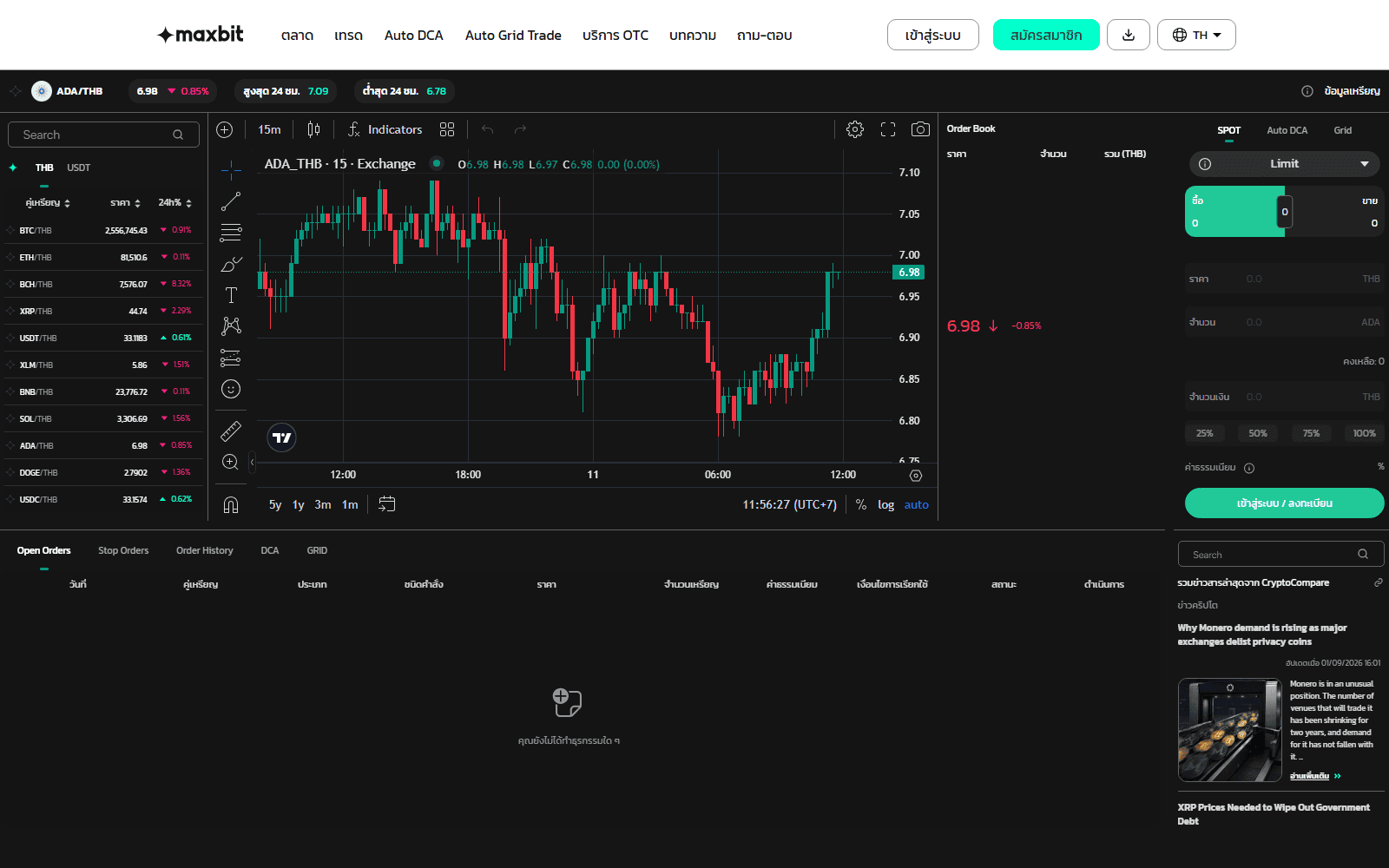
Task: Select the trend line drawing tool
Action: (231, 201)
